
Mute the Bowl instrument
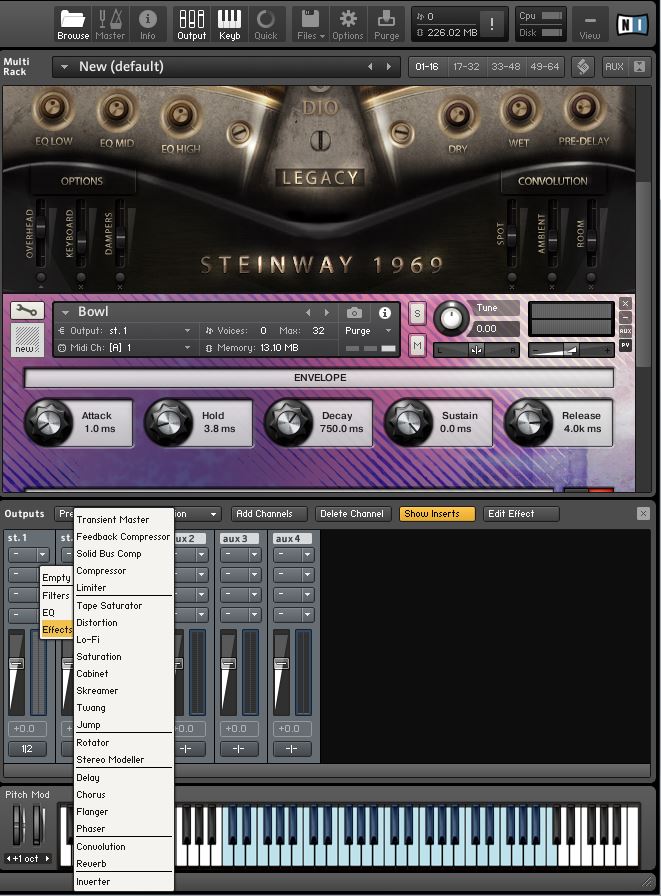click(x=417, y=345)
